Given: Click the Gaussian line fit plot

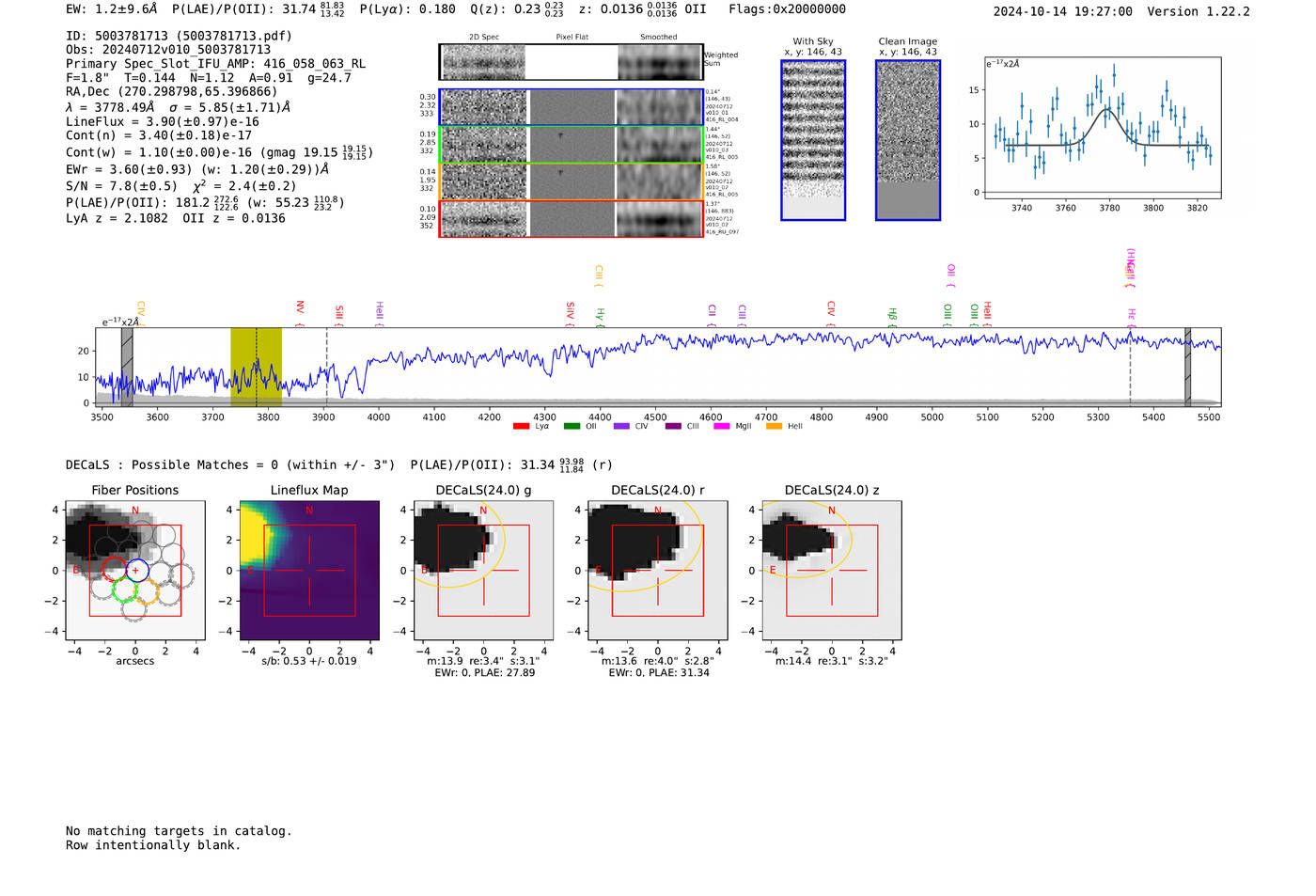Looking at the screenshot, I should coord(1102,128).
